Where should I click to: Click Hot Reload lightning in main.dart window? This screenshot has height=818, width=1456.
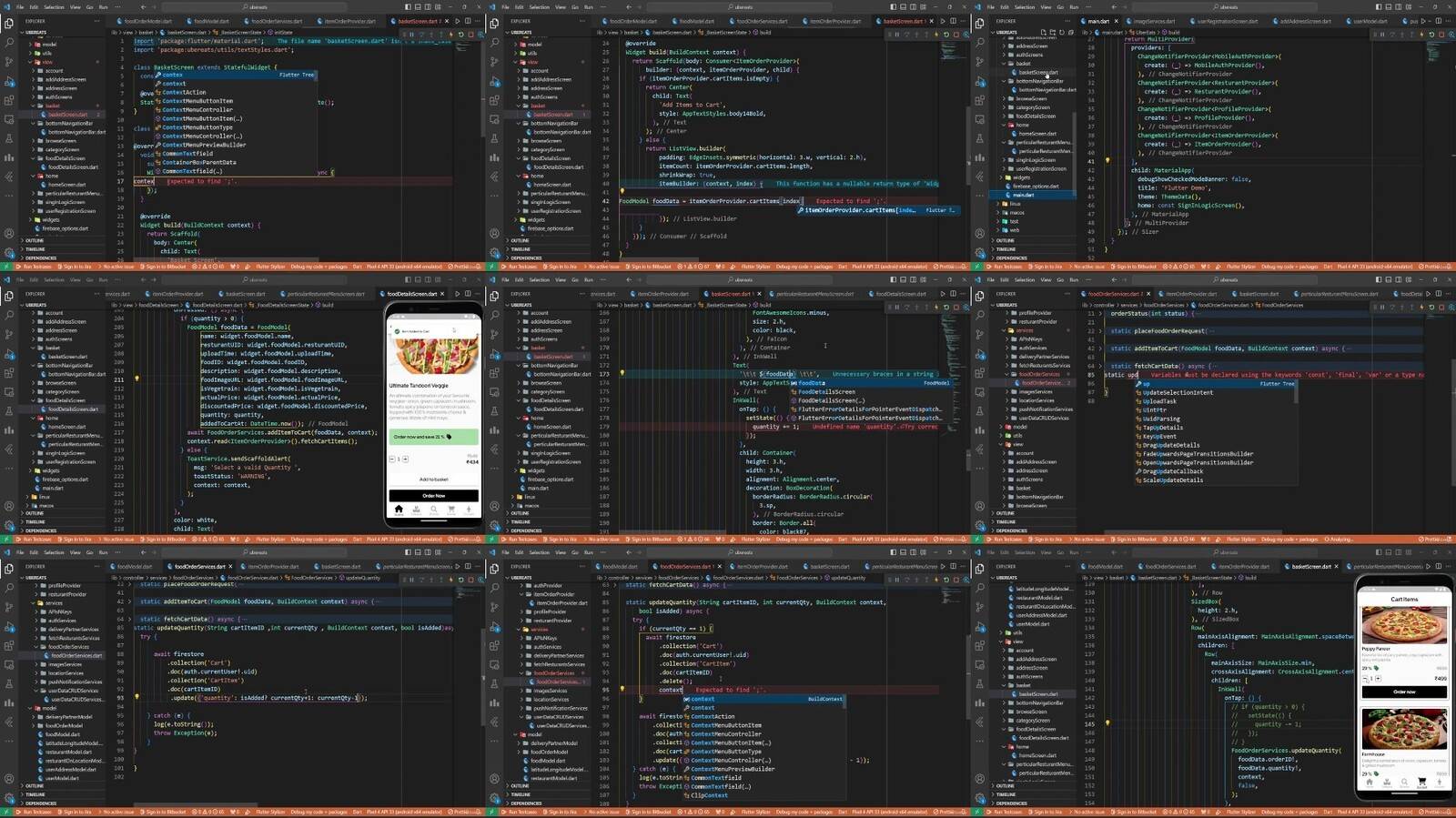(1422, 35)
